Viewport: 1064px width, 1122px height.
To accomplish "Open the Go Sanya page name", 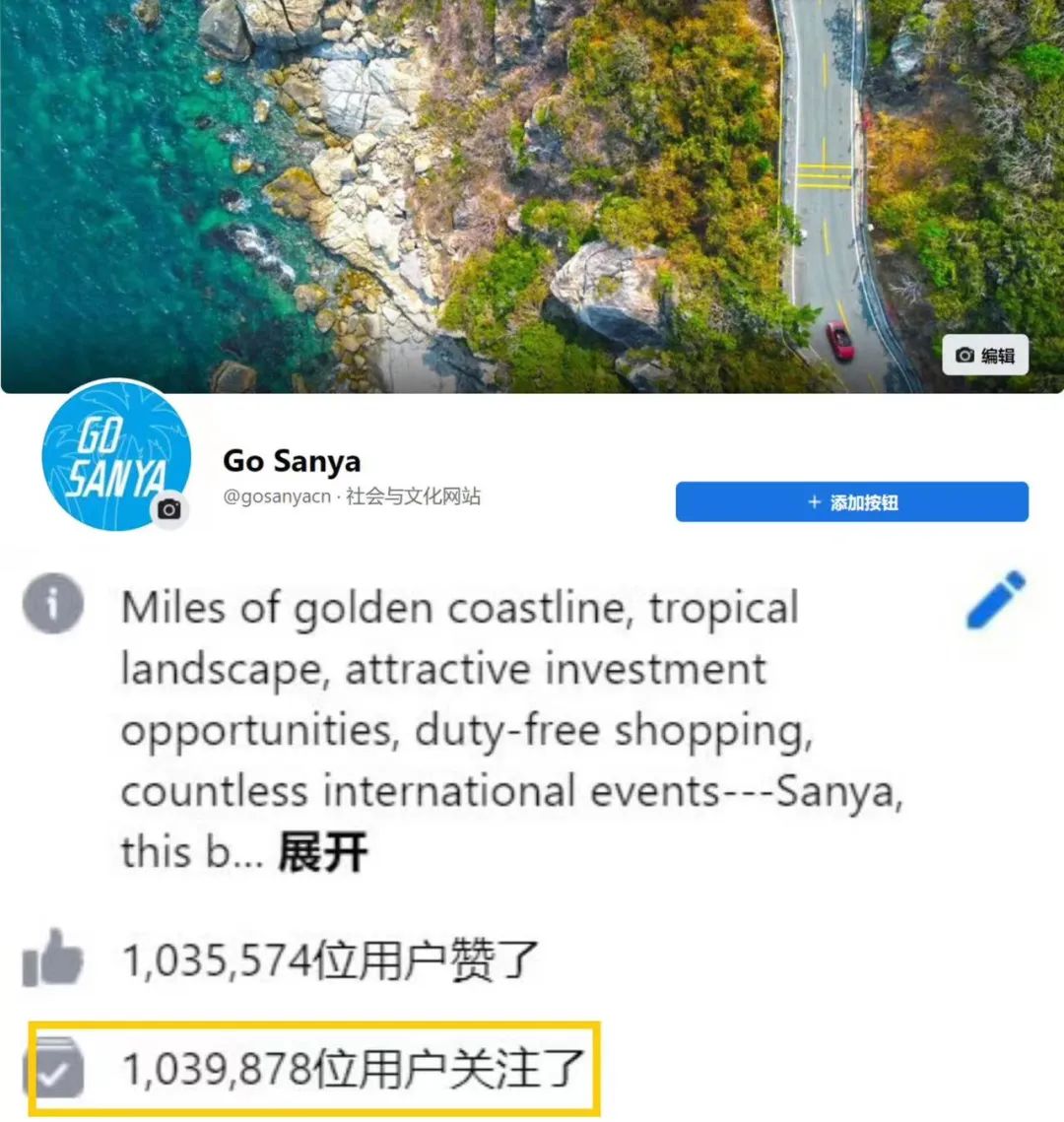I will [292, 461].
